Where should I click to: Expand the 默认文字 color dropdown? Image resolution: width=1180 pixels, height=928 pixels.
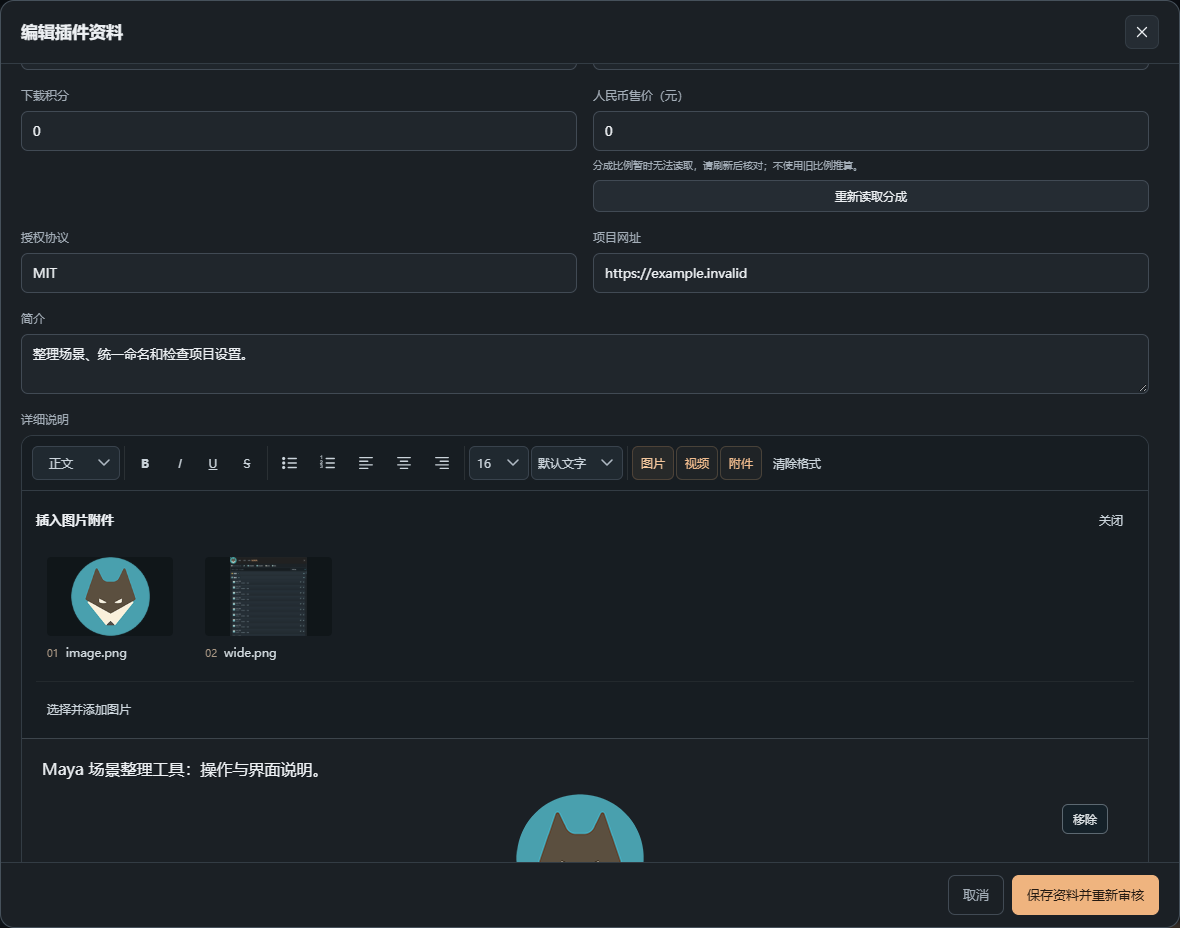pyautogui.click(x=576, y=463)
